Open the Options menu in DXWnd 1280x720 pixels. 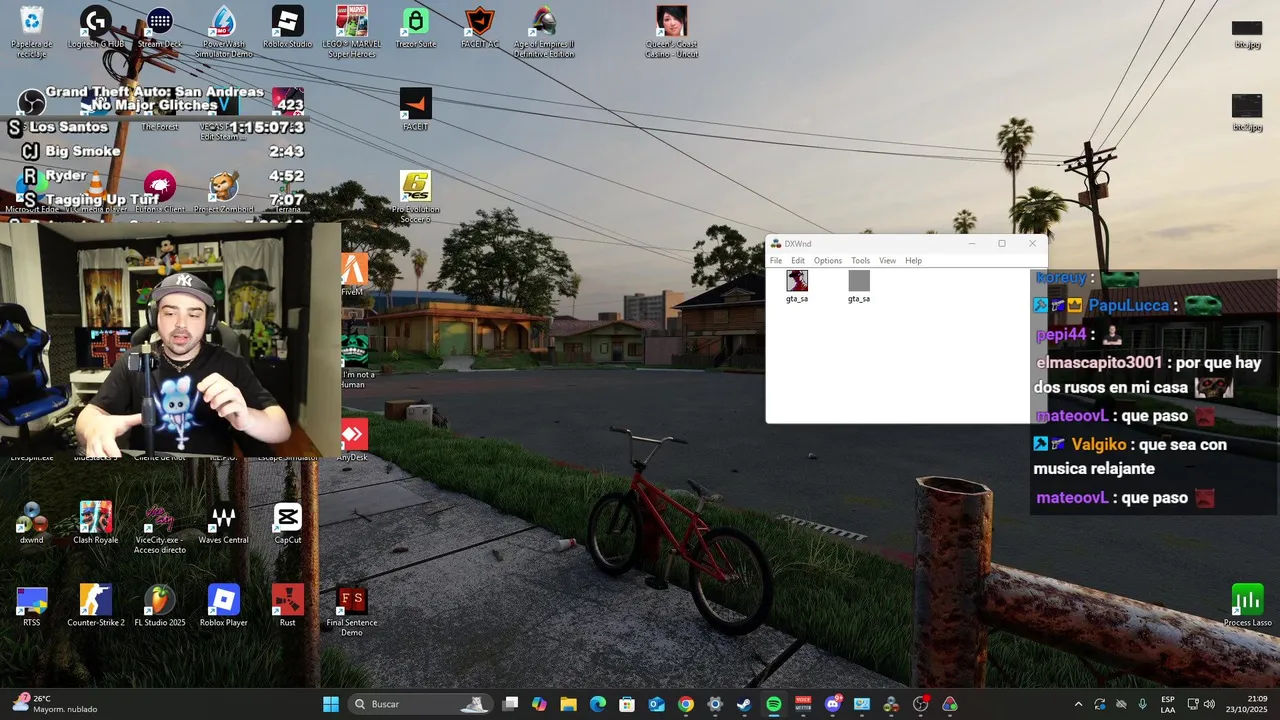(828, 260)
